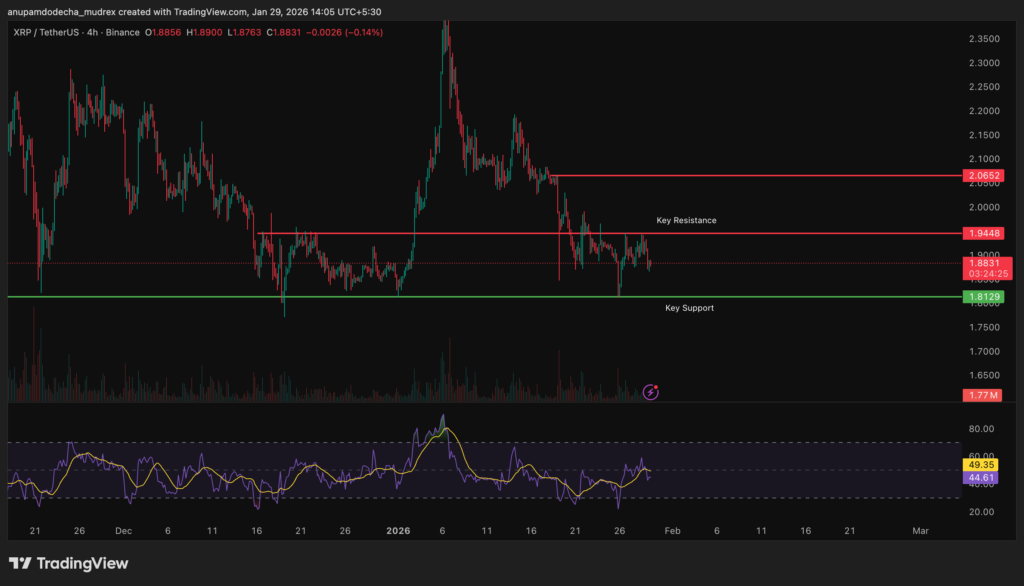Click the red notification dot on the boost icon

[657, 387]
